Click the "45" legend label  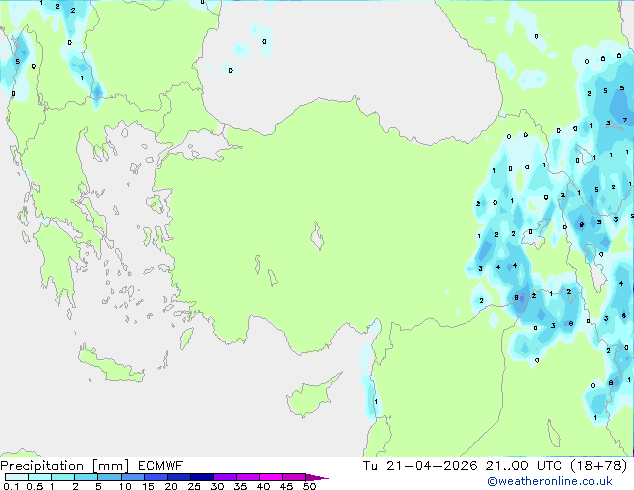[286, 486]
